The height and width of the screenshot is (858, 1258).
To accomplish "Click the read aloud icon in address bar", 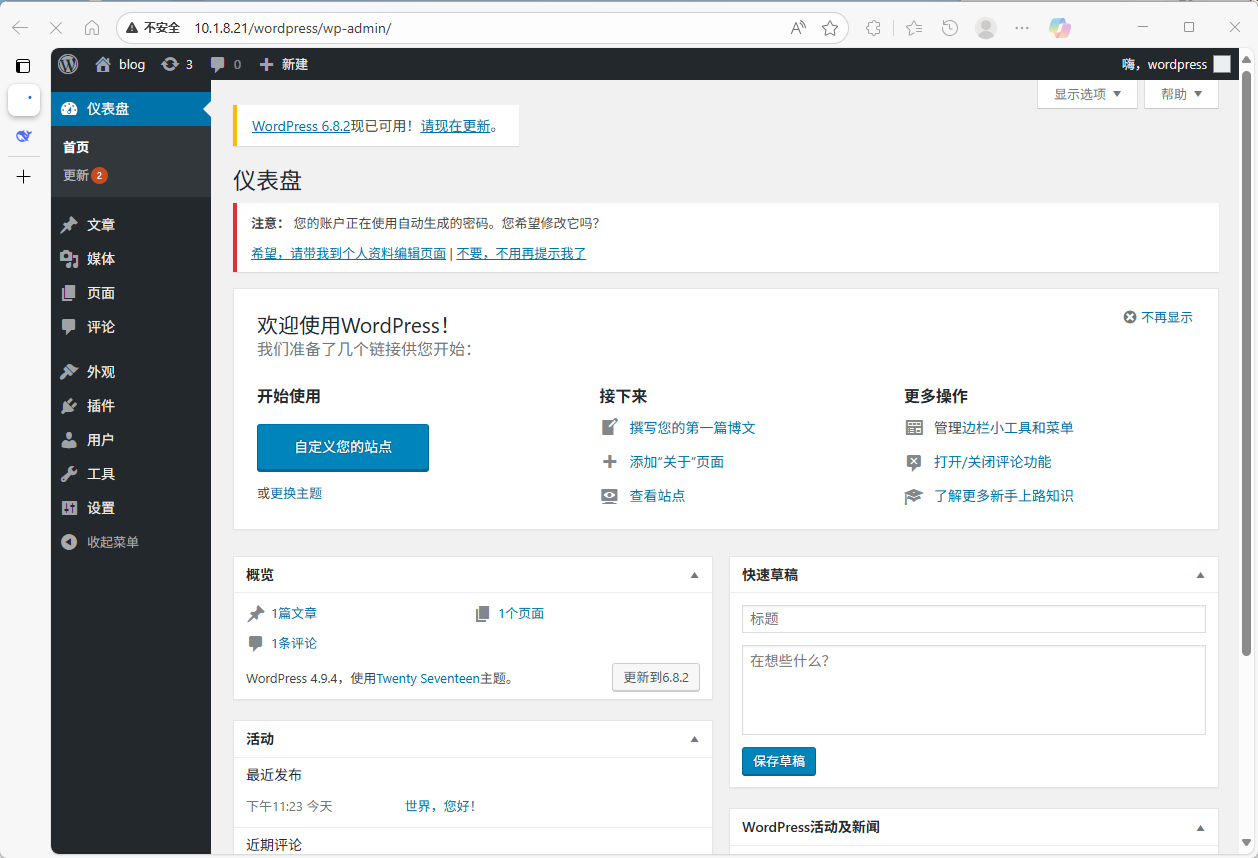I will click(798, 28).
